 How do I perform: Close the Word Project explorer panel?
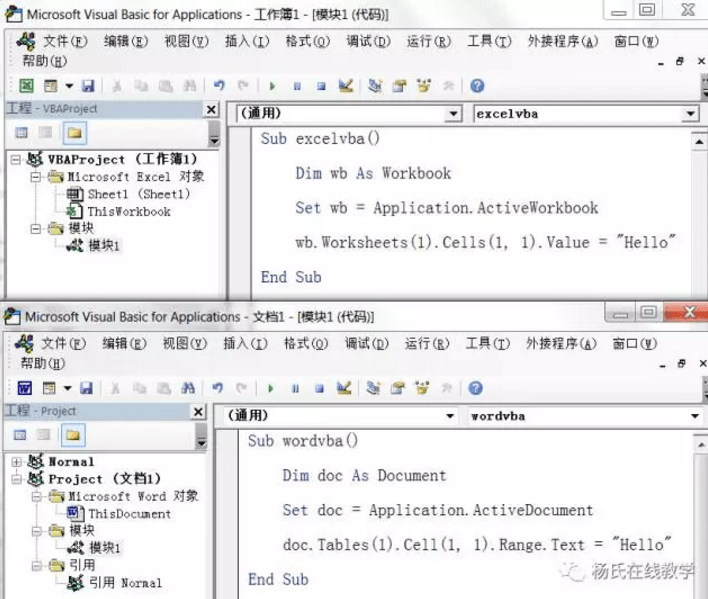[x=198, y=411]
